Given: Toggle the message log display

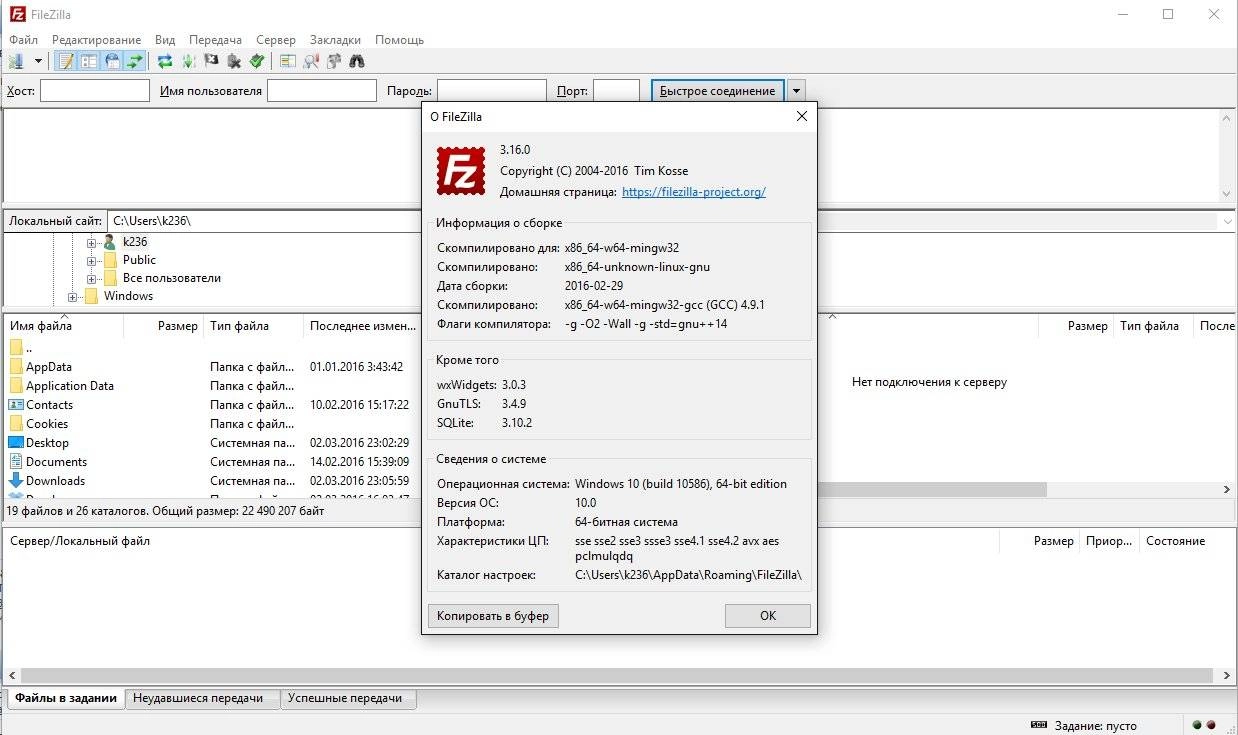Looking at the screenshot, I should tap(66, 61).
